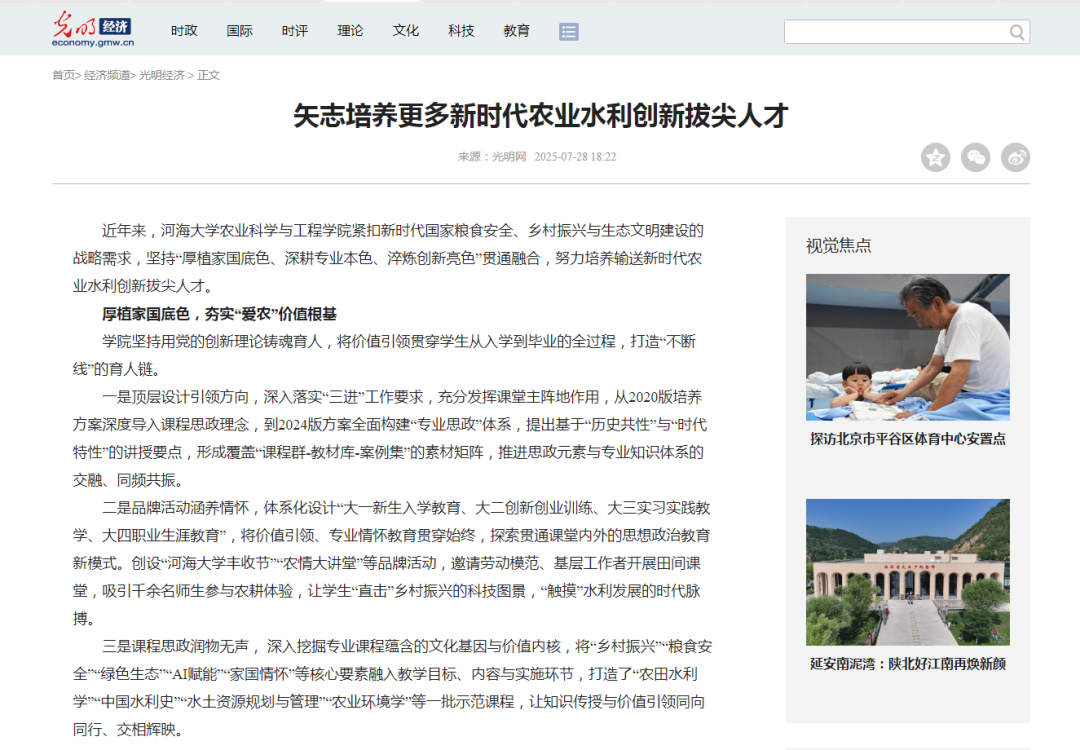
Task: Open the 国际 navigation menu item
Action: pos(240,31)
